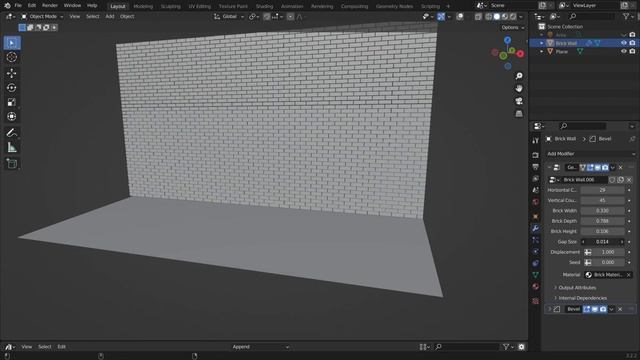The height and width of the screenshot is (360, 640).
Task: Adjust the Brick Width value slider
Action: 602,211
